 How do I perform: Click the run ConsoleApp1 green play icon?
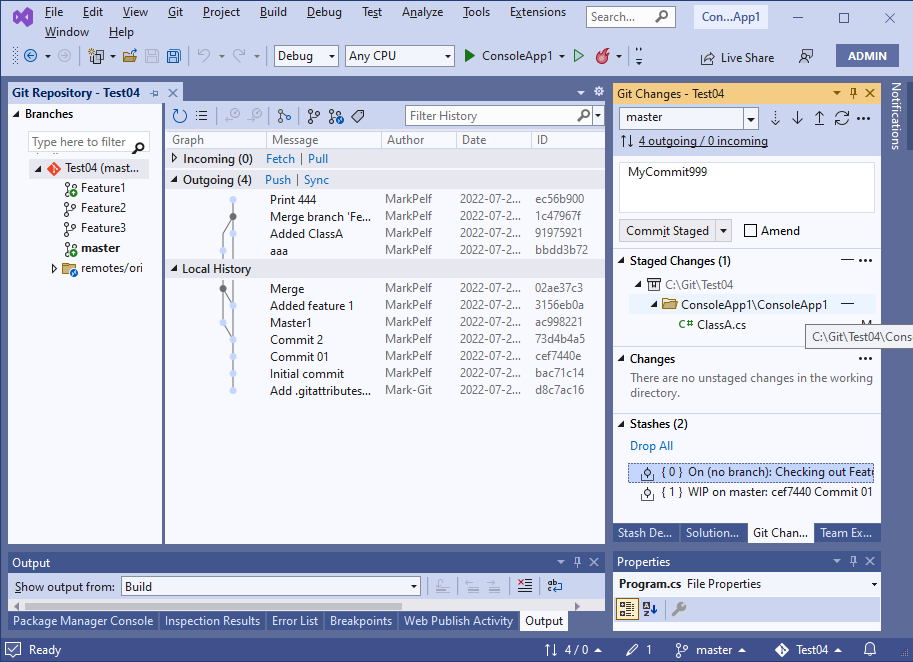coord(579,56)
